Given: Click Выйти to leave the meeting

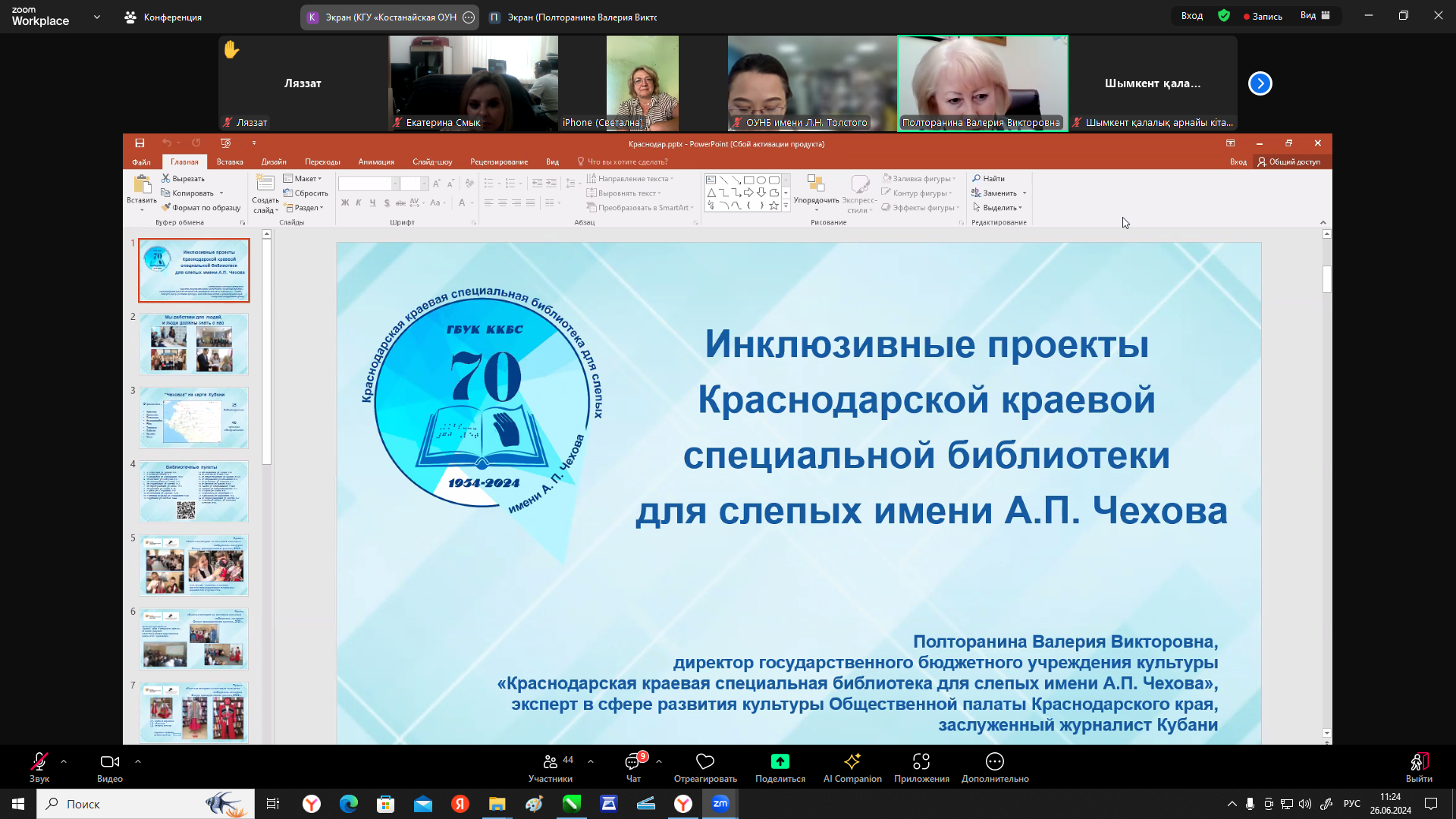Looking at the screenshot, I should [1419, 767].
